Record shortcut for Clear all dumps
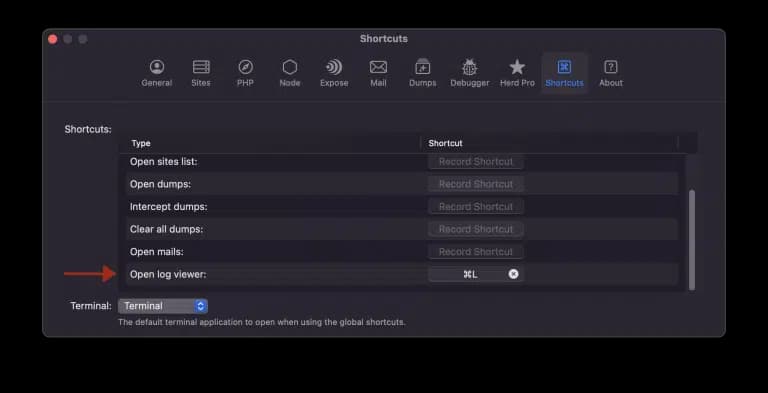Viewport: 768px width, 393px height. (x=476, y=229)
